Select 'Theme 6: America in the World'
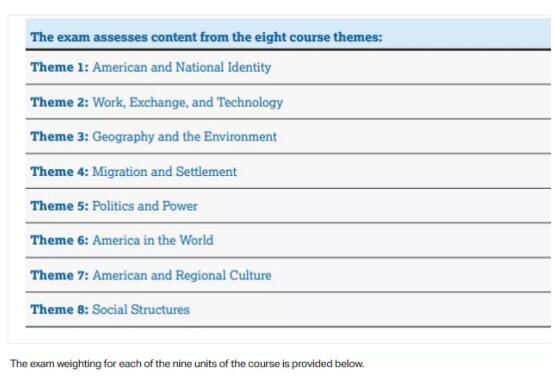Screen dimensions: 555x376 (x=288, y=240)
